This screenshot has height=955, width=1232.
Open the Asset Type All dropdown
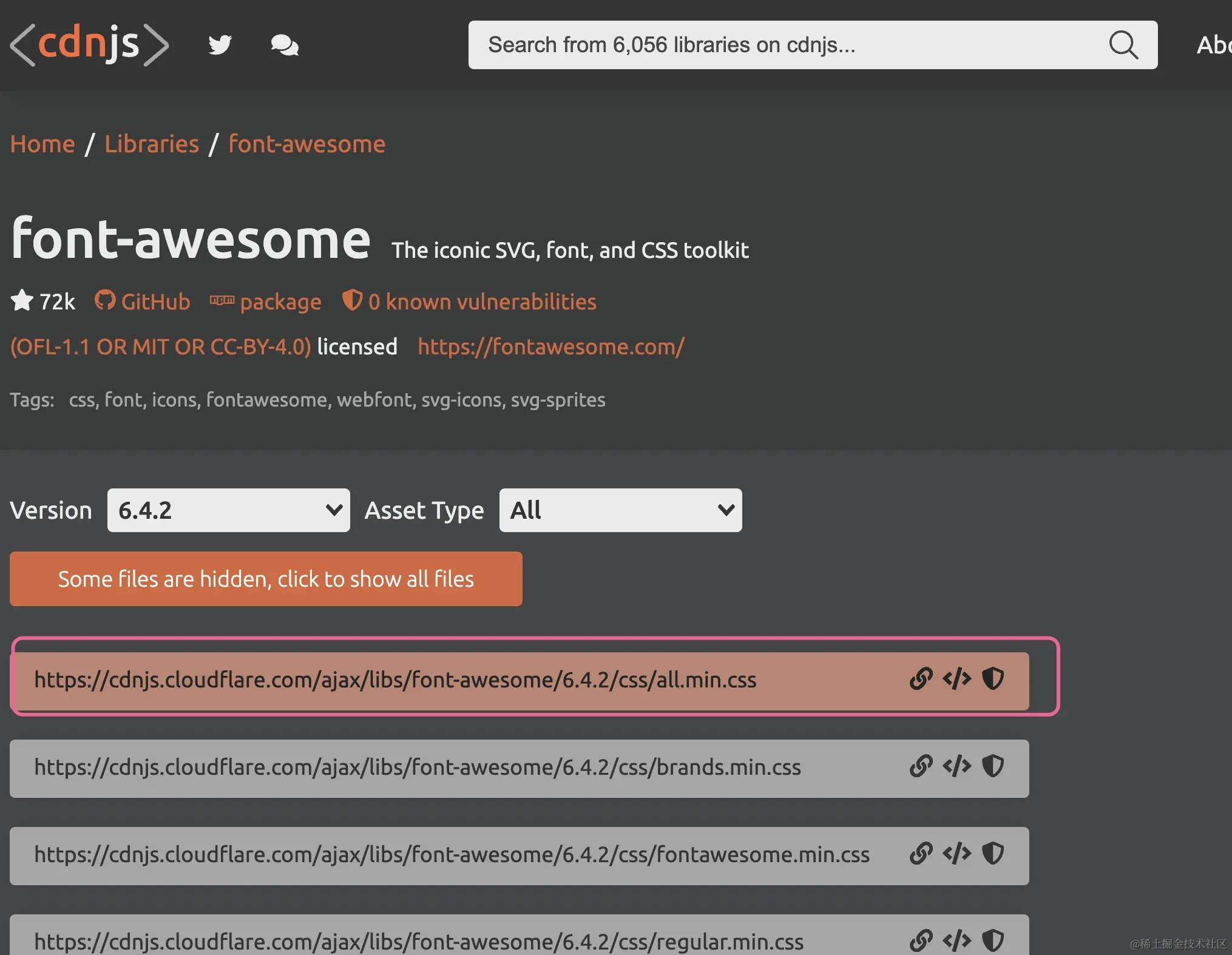click(620, 510)
